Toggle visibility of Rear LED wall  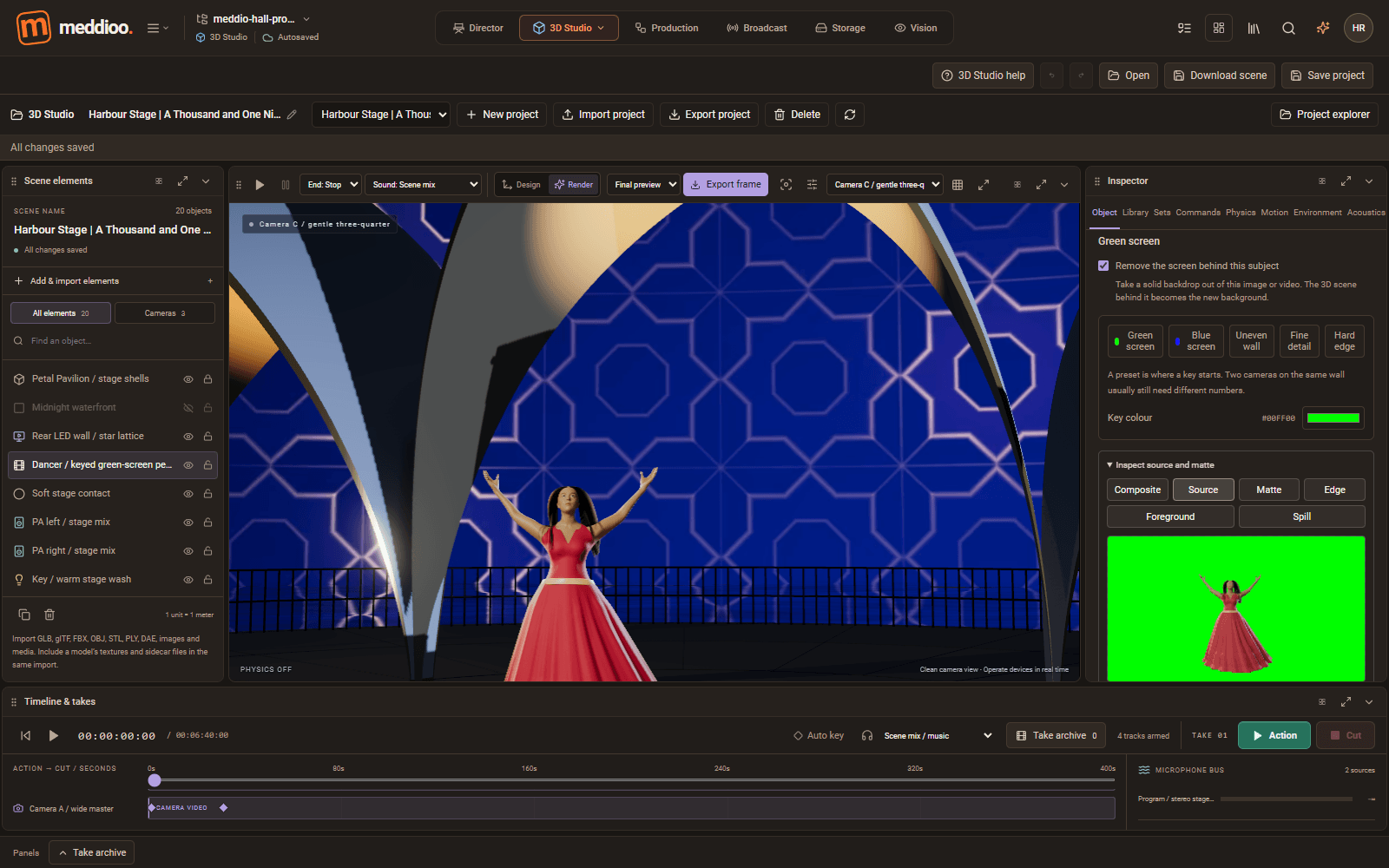(x=188, y=437)
